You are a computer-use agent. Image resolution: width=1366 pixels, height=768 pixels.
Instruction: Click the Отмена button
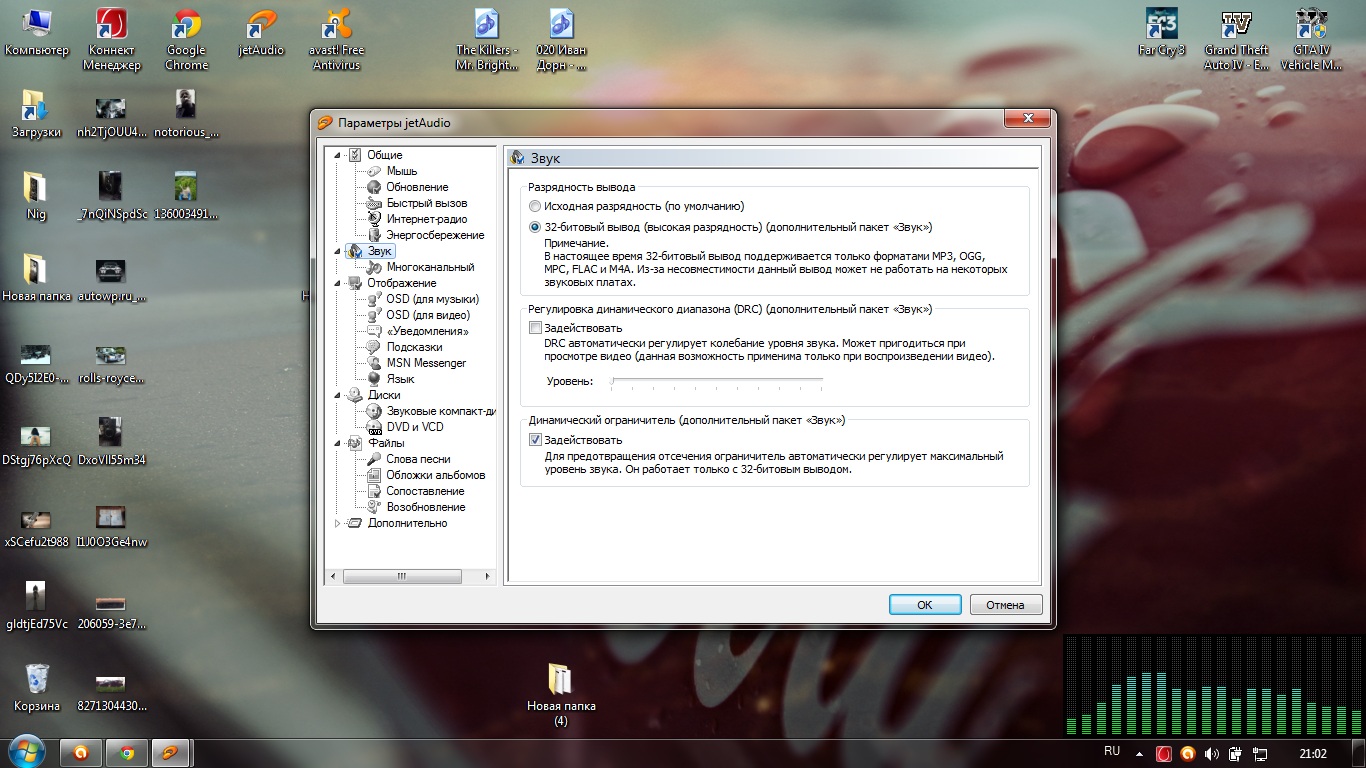[x=1005, y=605]
